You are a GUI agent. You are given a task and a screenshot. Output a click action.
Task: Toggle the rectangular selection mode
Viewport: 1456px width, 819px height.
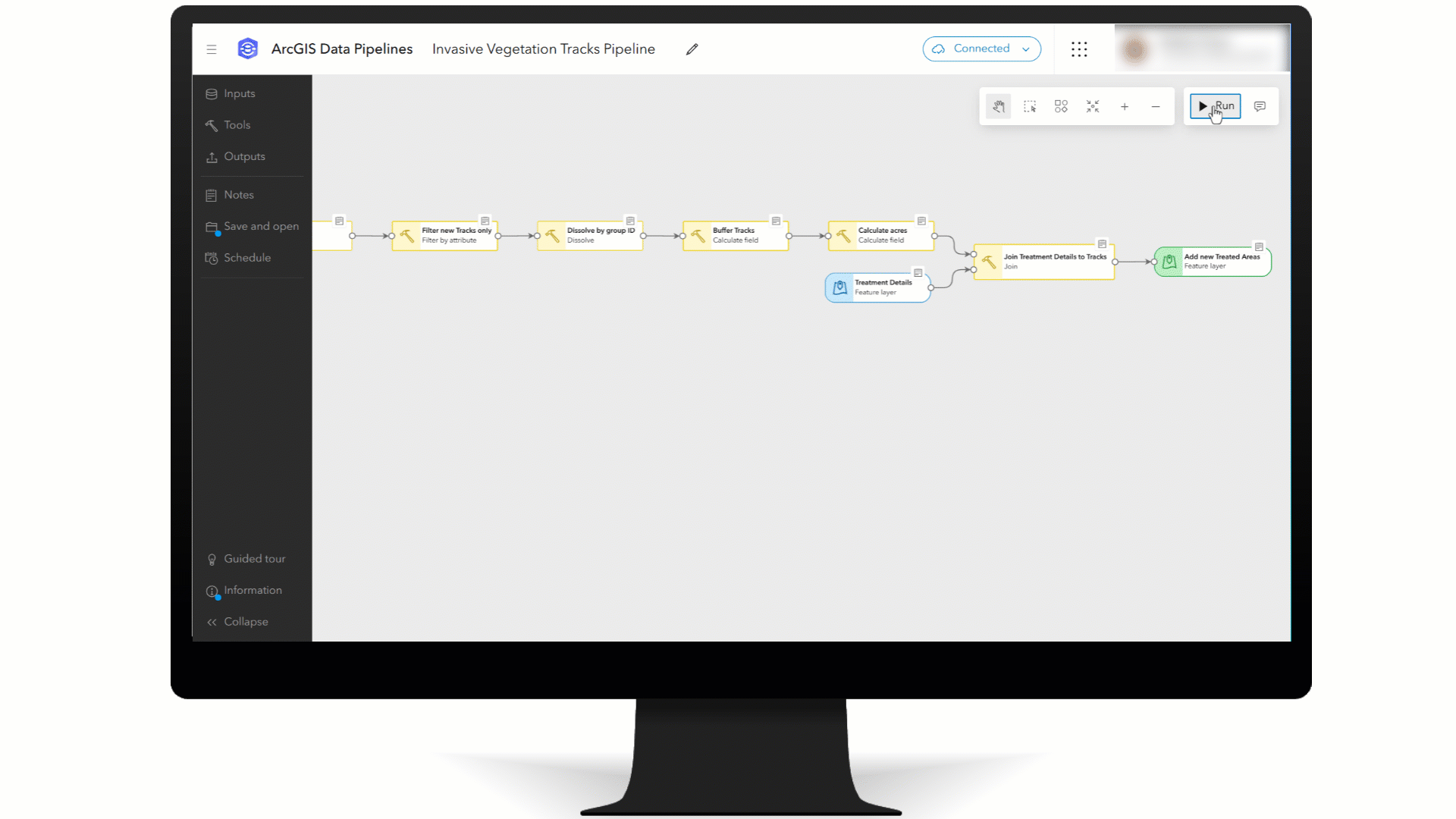tap(1030, 106)
